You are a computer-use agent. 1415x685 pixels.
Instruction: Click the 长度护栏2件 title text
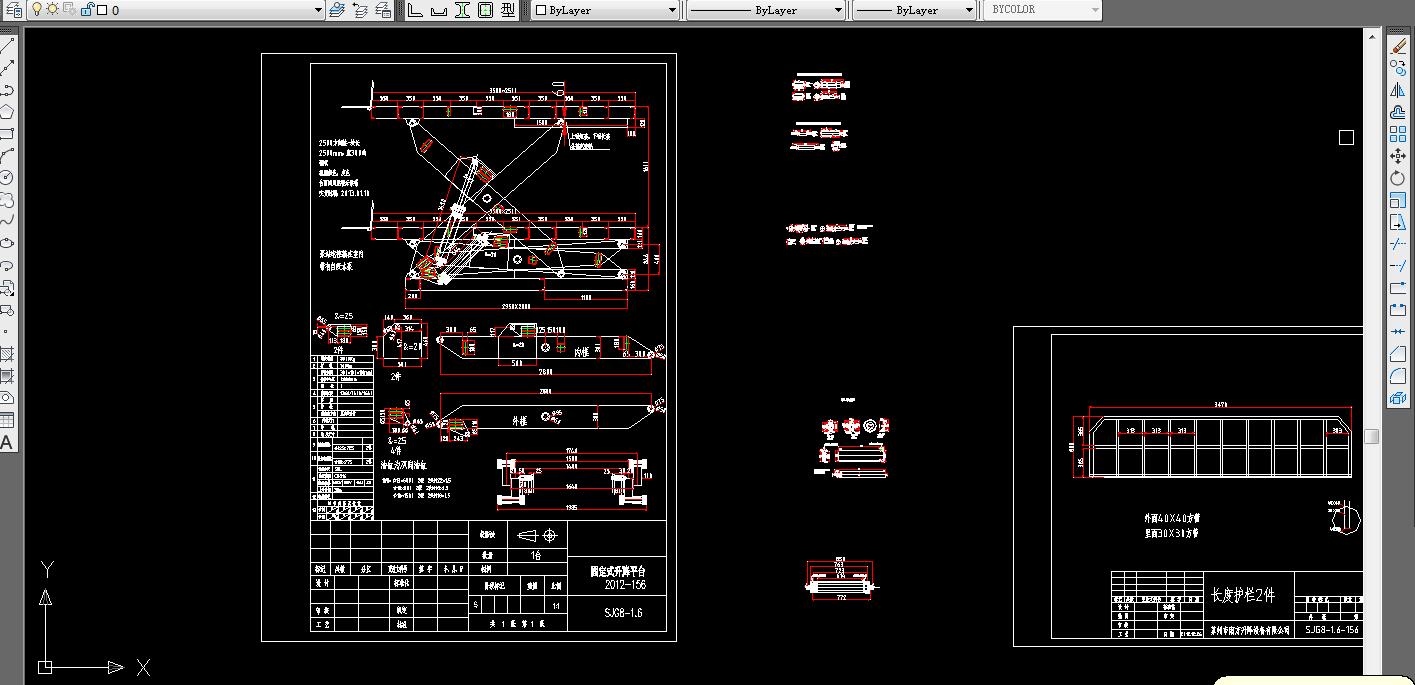coord(1243,595)
